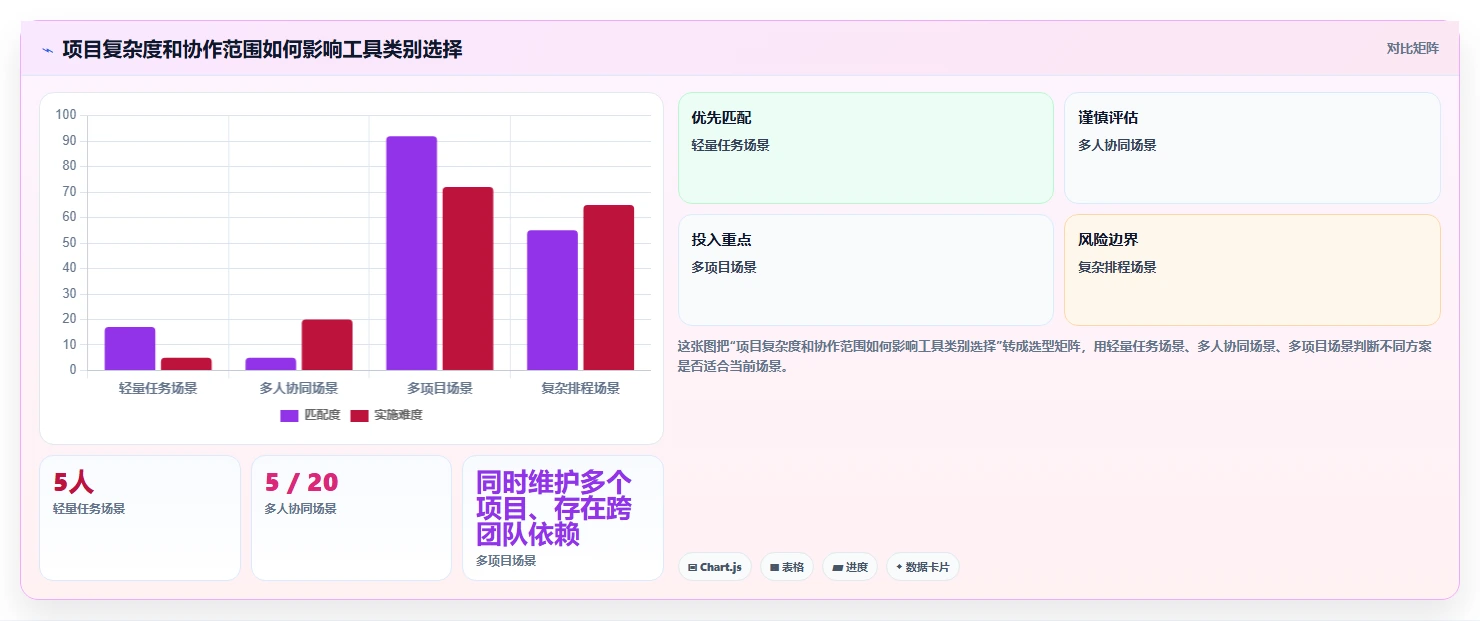Click the Chart.js tag chip

pos(715,567)
